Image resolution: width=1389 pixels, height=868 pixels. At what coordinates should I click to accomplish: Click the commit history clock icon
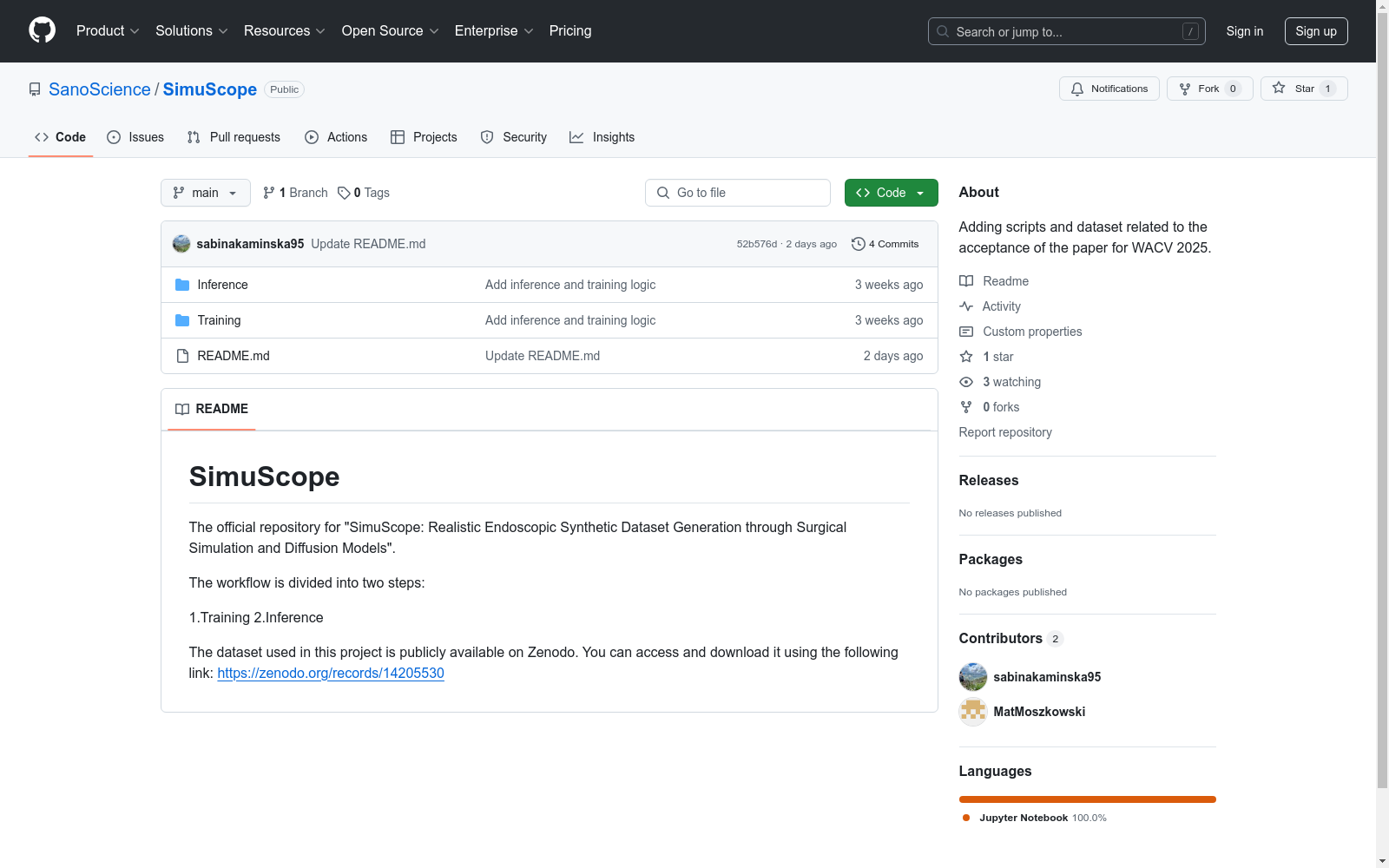(859, 244)
